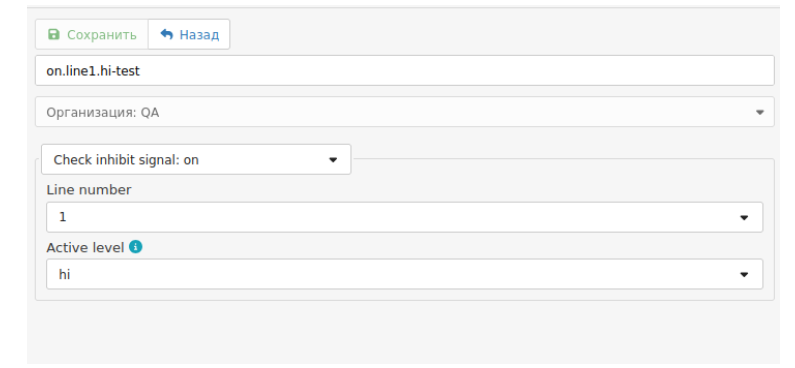This screenshot has width=795, height=368.
Task: Click the Active level label text
Action: click(85, 247)
